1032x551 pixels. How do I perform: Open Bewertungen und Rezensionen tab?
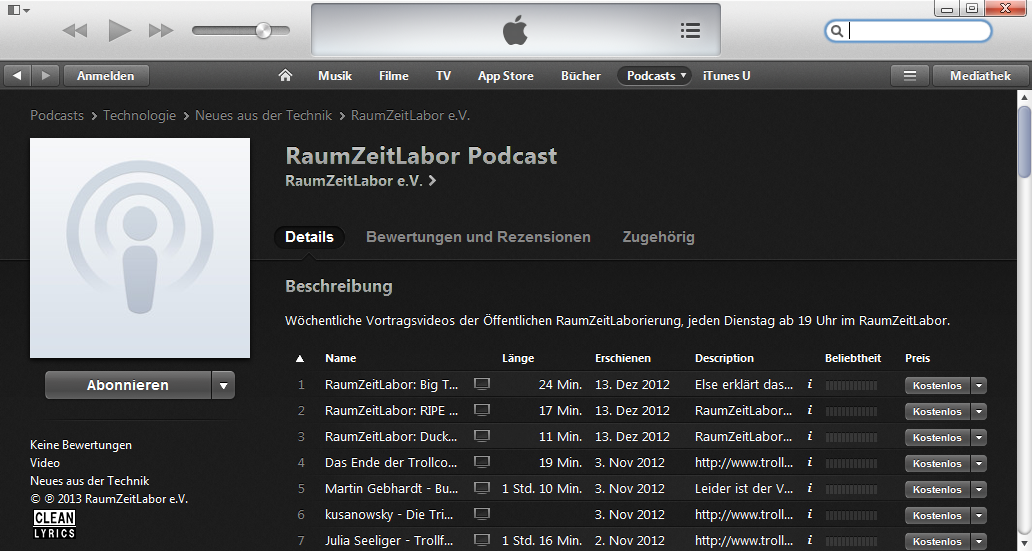coord(478,237)
